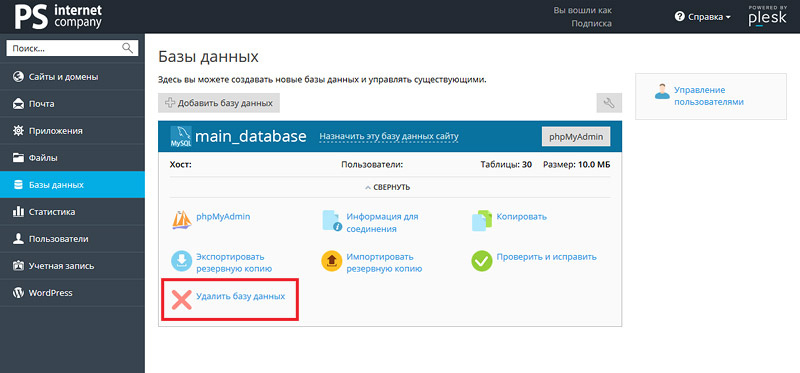
Task: Click the connection info document icon
Action: point(332,220)
